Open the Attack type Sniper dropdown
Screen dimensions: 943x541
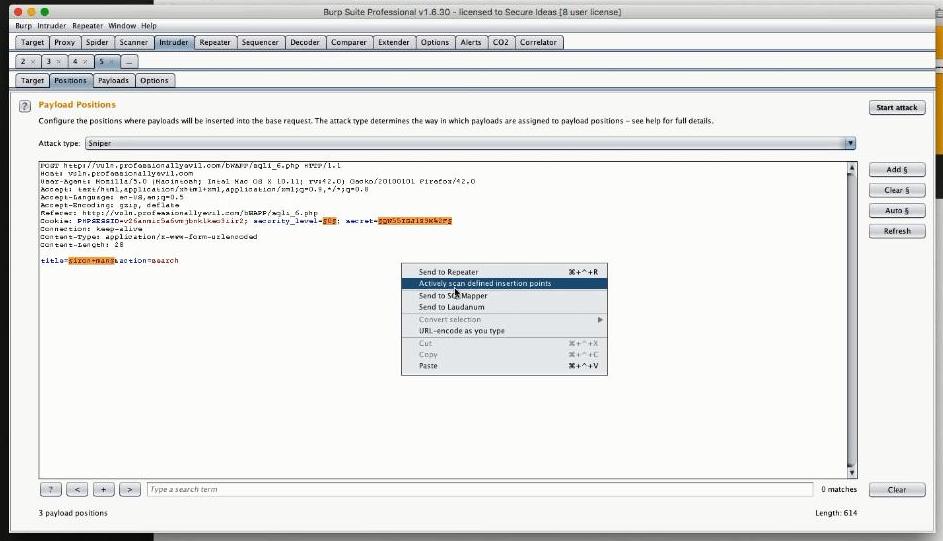click(470, 143)
